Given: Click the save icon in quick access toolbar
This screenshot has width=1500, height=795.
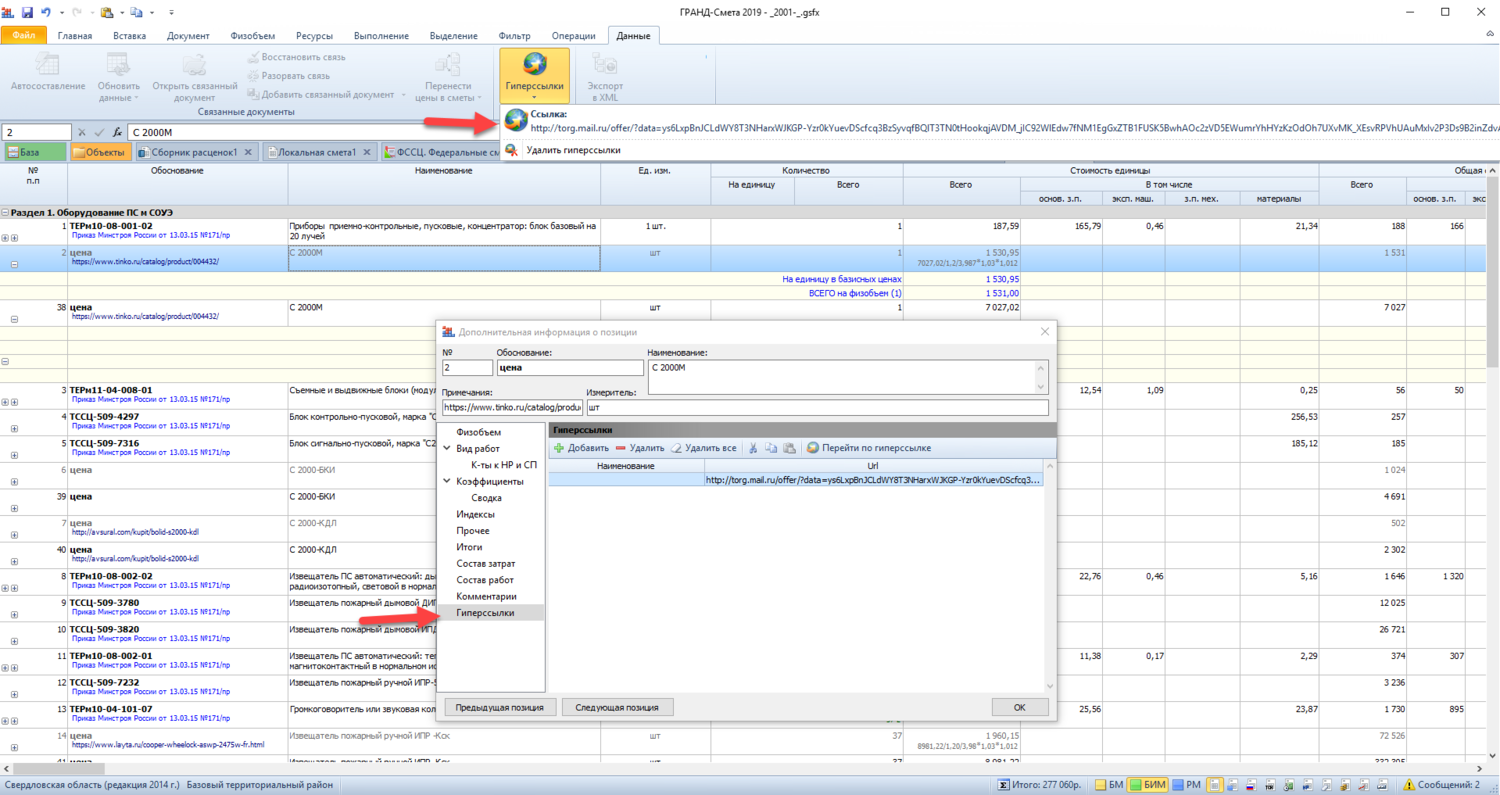Looking at the screenshot, I should (27, 12).
